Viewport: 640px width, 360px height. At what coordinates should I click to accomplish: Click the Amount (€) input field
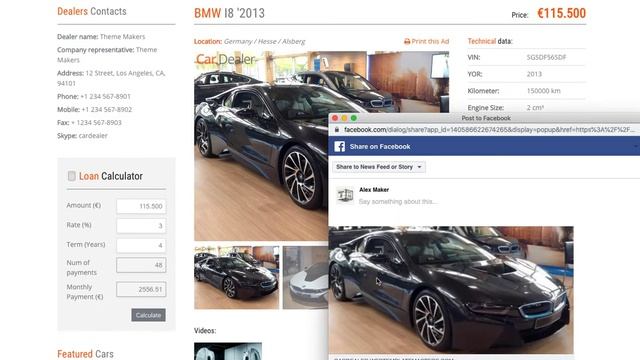tap(141, 206)
